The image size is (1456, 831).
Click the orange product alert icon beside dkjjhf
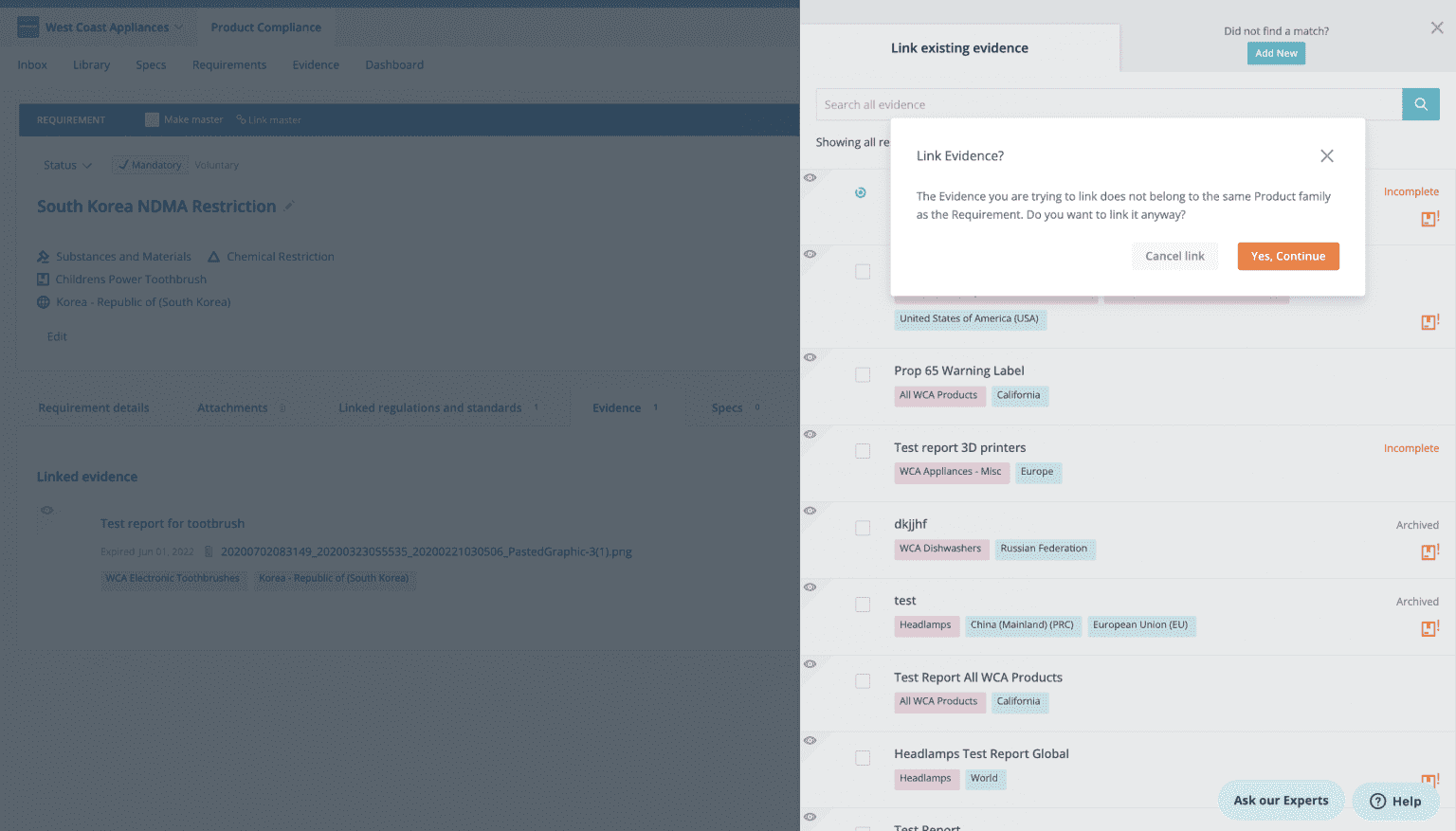[x=1429, y=551]
